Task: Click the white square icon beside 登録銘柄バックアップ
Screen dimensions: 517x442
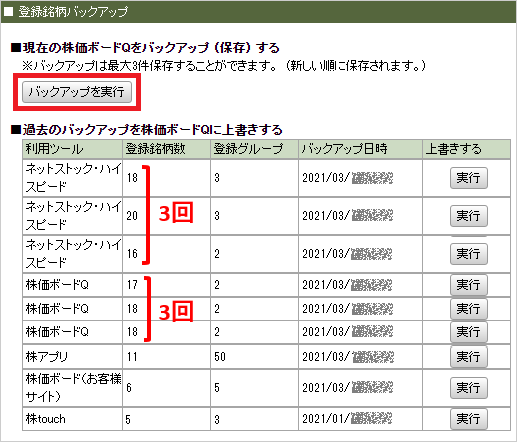Action: point(8,12)
